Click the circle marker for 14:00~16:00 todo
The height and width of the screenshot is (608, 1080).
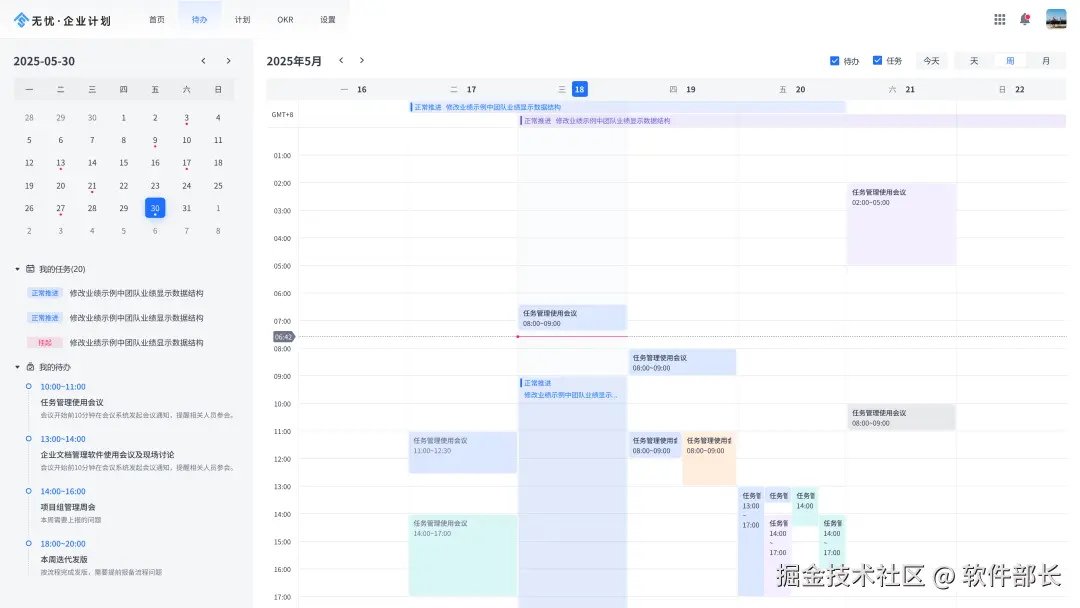28,491
